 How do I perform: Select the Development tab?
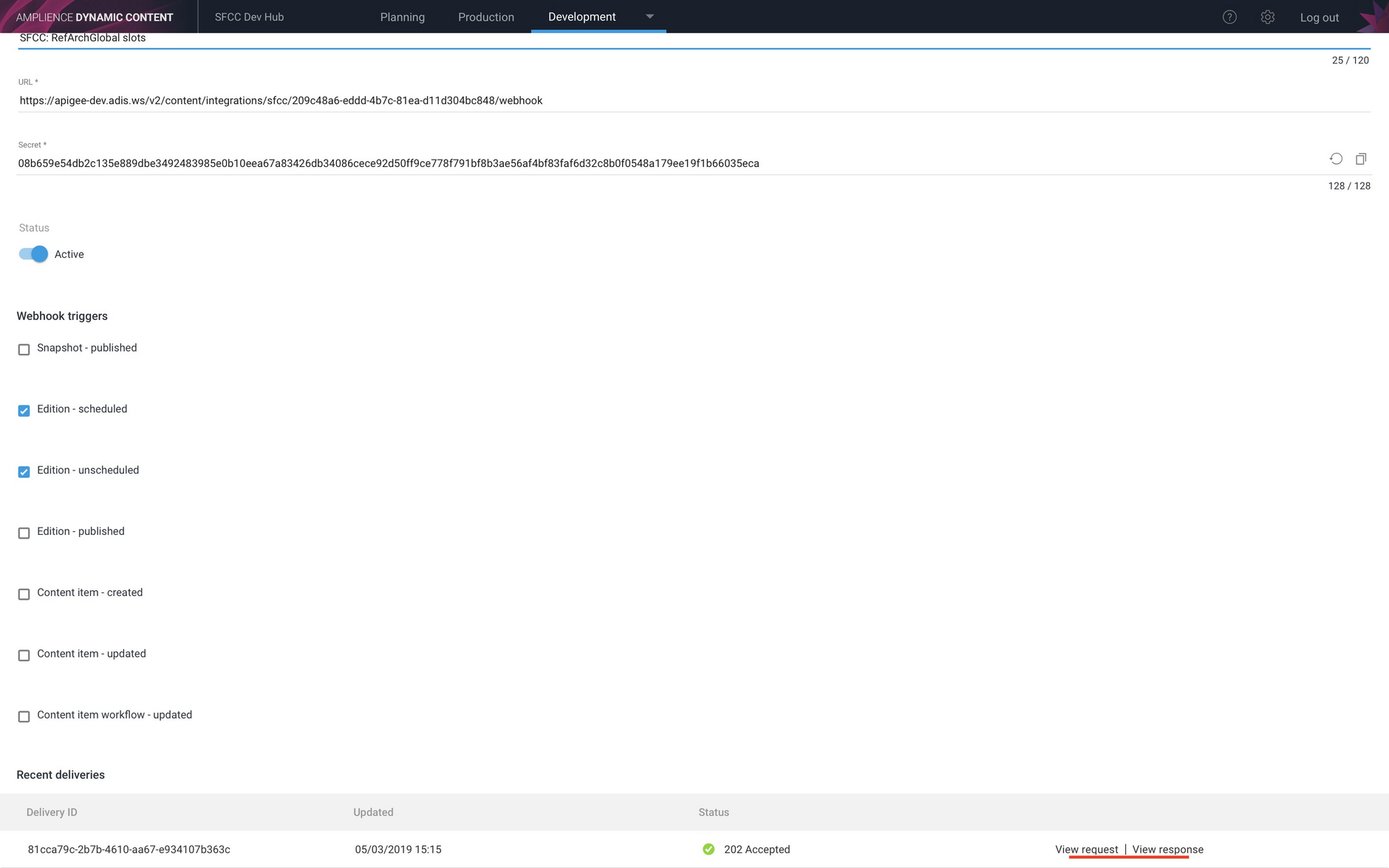tap(581, 16)
